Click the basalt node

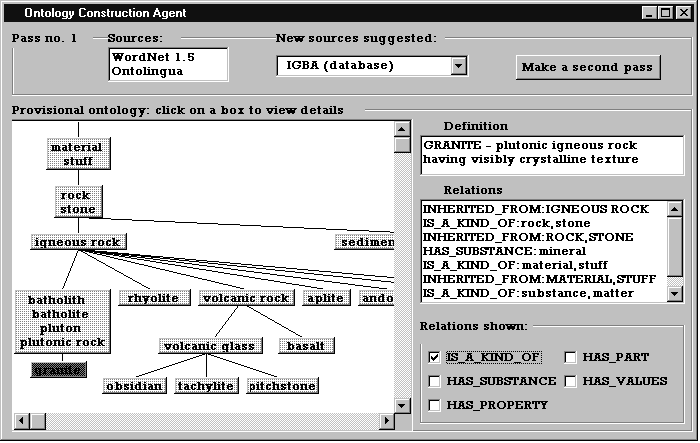pyautogui.click(x=306, y=346)
